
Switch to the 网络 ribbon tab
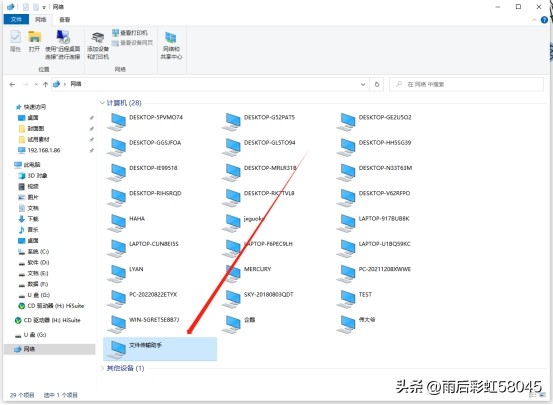point(41,19)
